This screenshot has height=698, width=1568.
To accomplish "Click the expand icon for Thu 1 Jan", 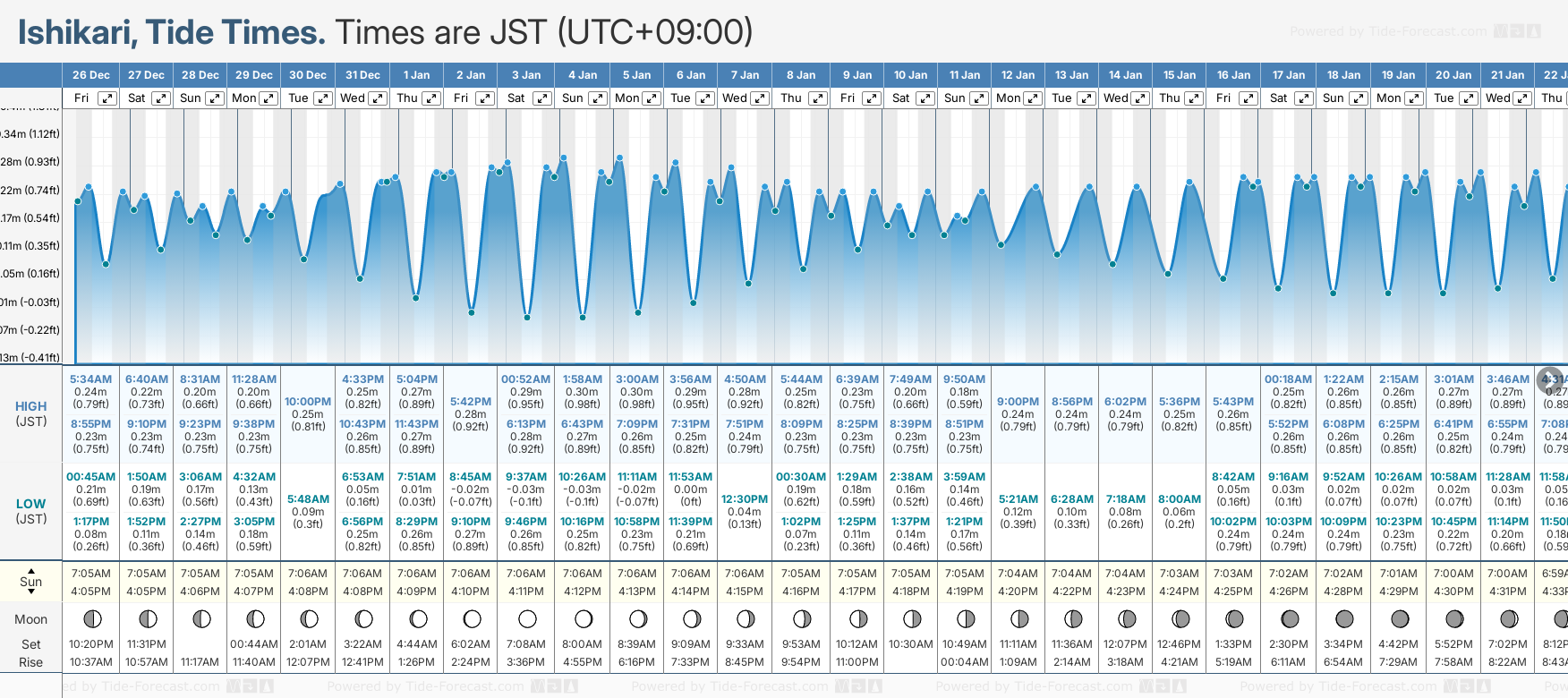I will tap(431, 98).
